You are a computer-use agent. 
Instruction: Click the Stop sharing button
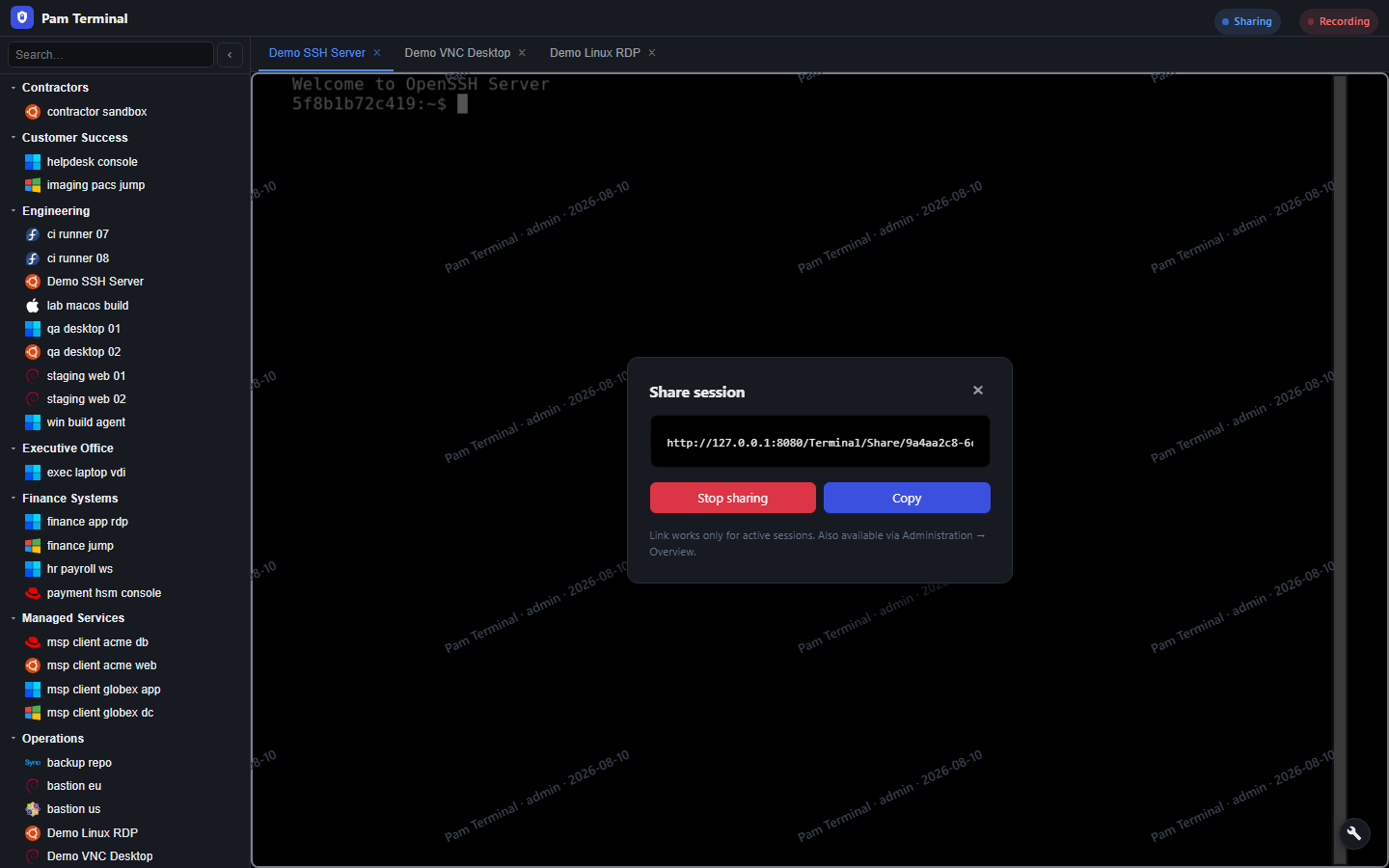point(733,498)
